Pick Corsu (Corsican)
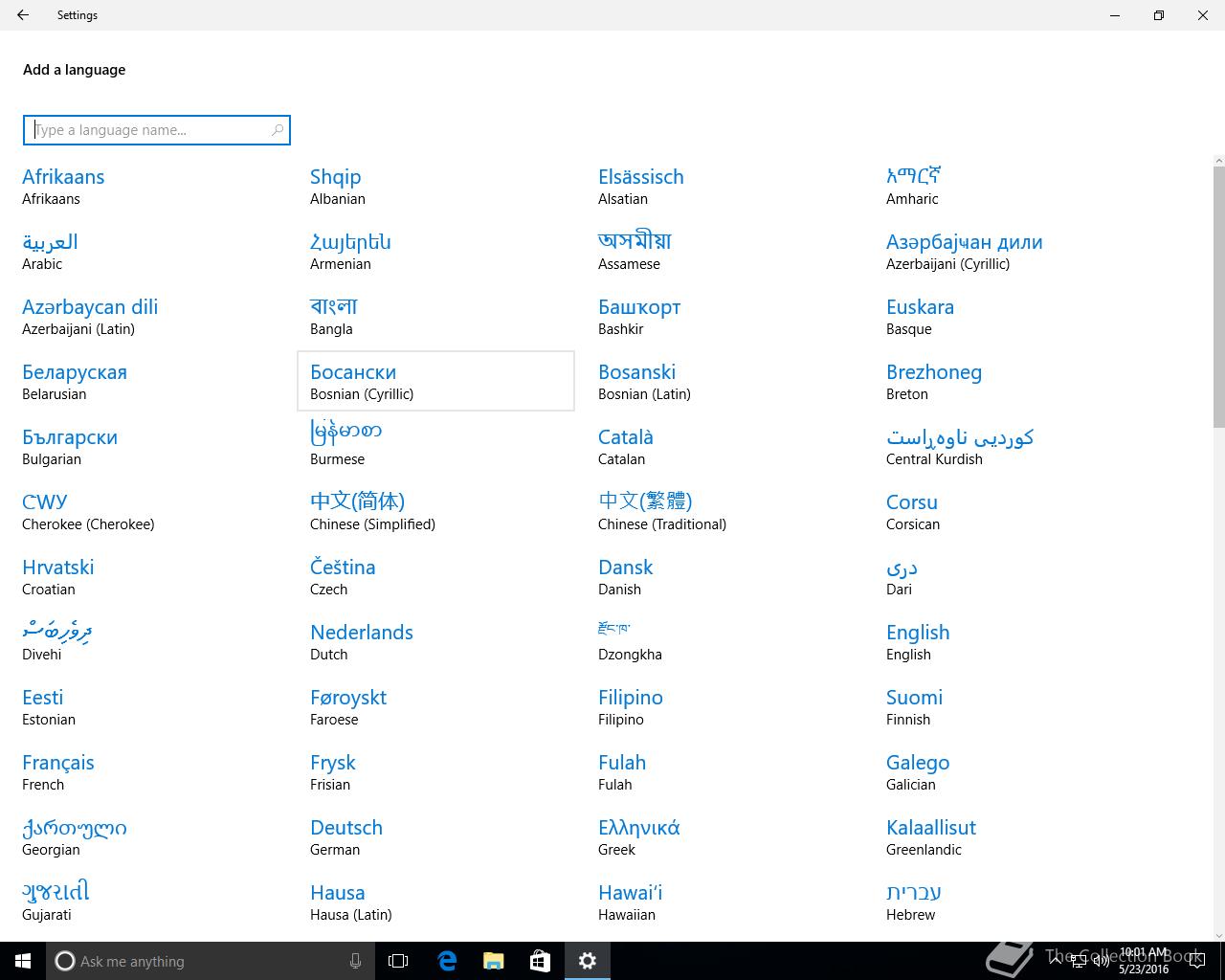 1012,511
